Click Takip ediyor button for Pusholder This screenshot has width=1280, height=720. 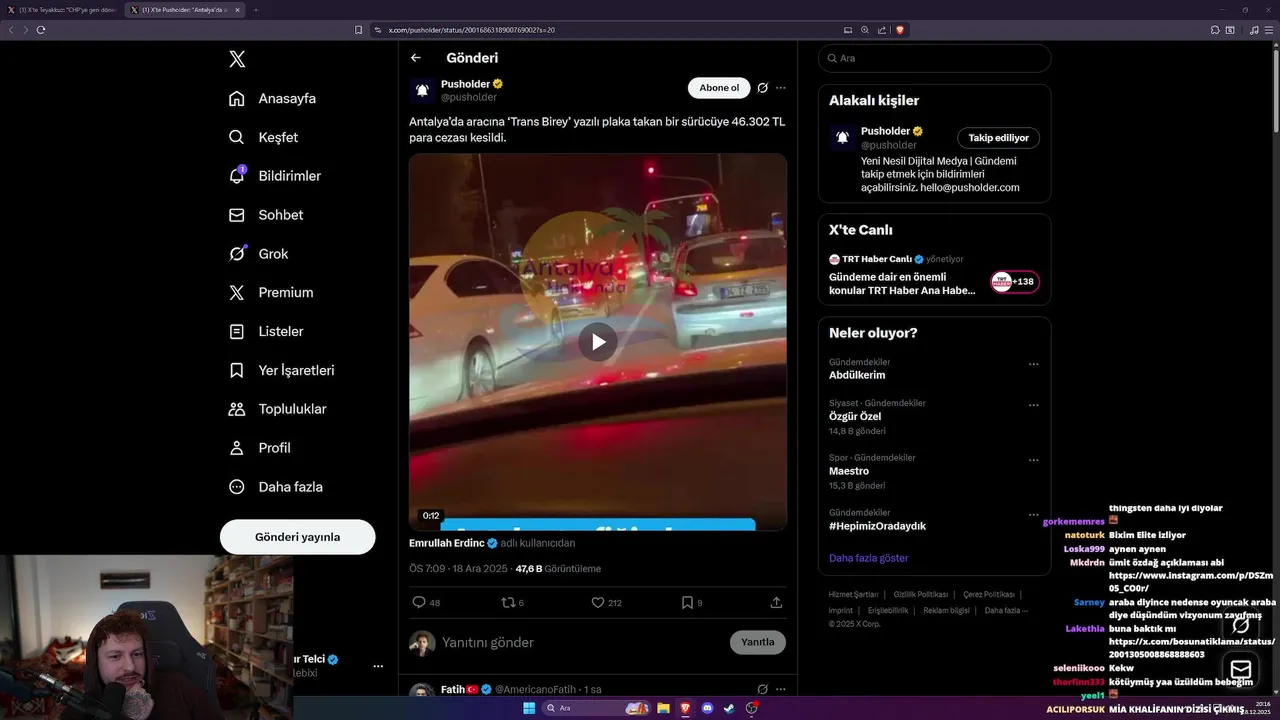point(998,138)
